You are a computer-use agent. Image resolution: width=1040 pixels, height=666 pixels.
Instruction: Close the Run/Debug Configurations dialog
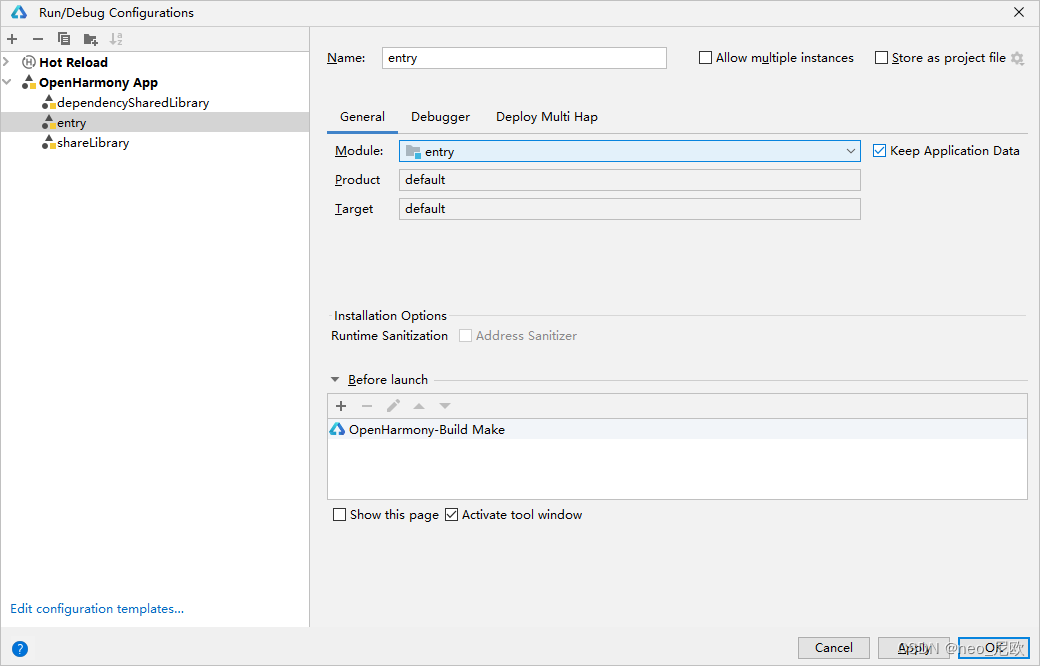click(1019, 13)
